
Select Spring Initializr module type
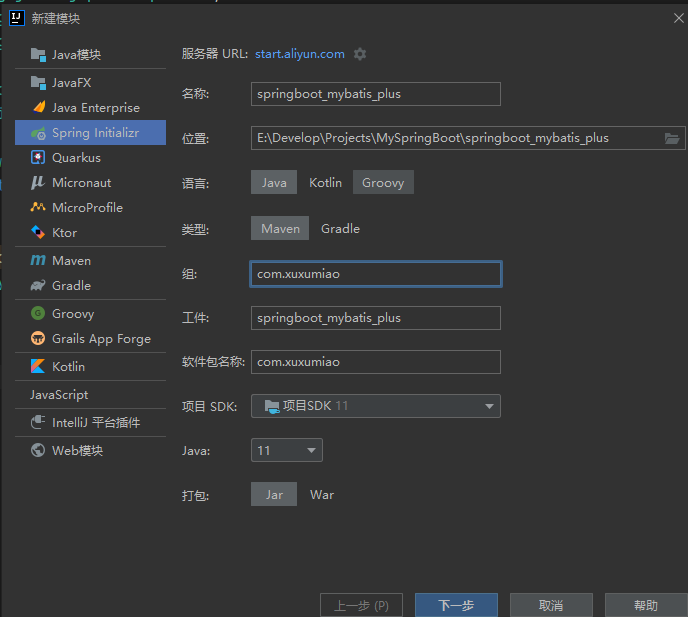[90, 133]
